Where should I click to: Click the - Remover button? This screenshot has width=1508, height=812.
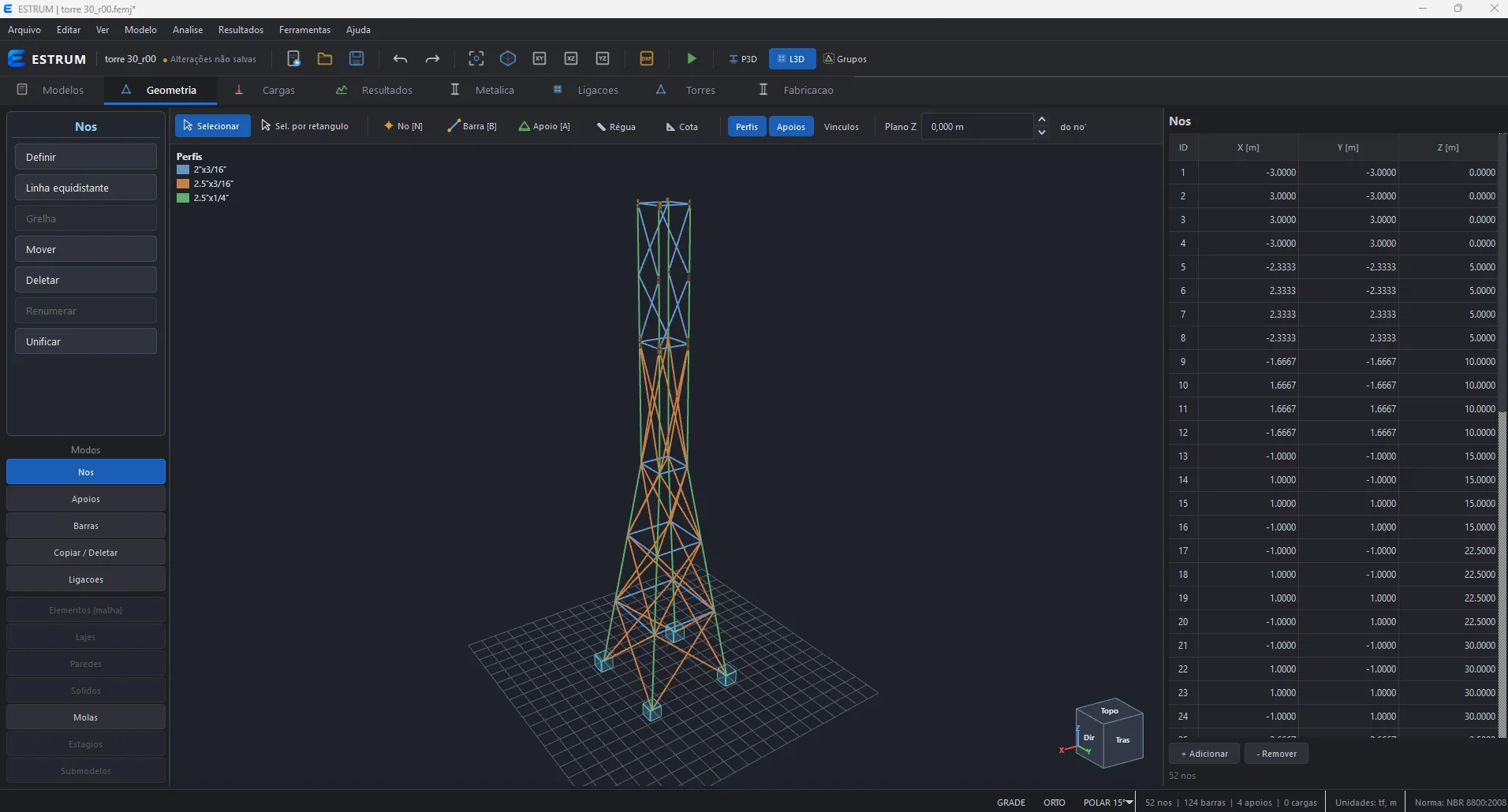[x=1276, y=754]
